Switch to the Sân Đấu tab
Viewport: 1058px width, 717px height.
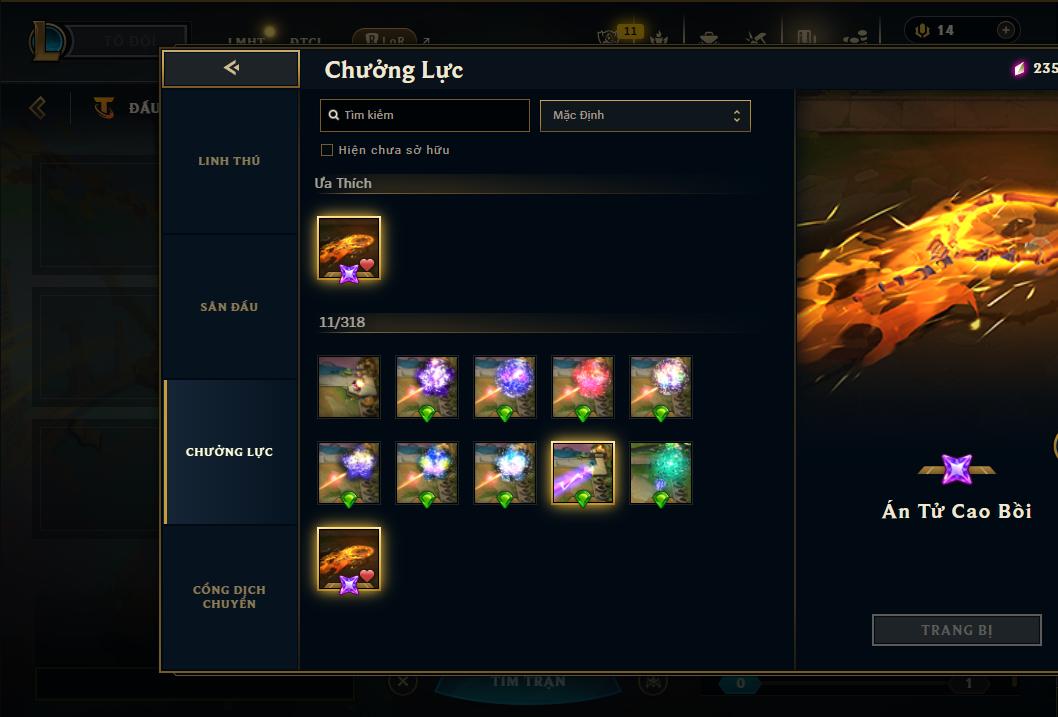(x=229, y=307)
